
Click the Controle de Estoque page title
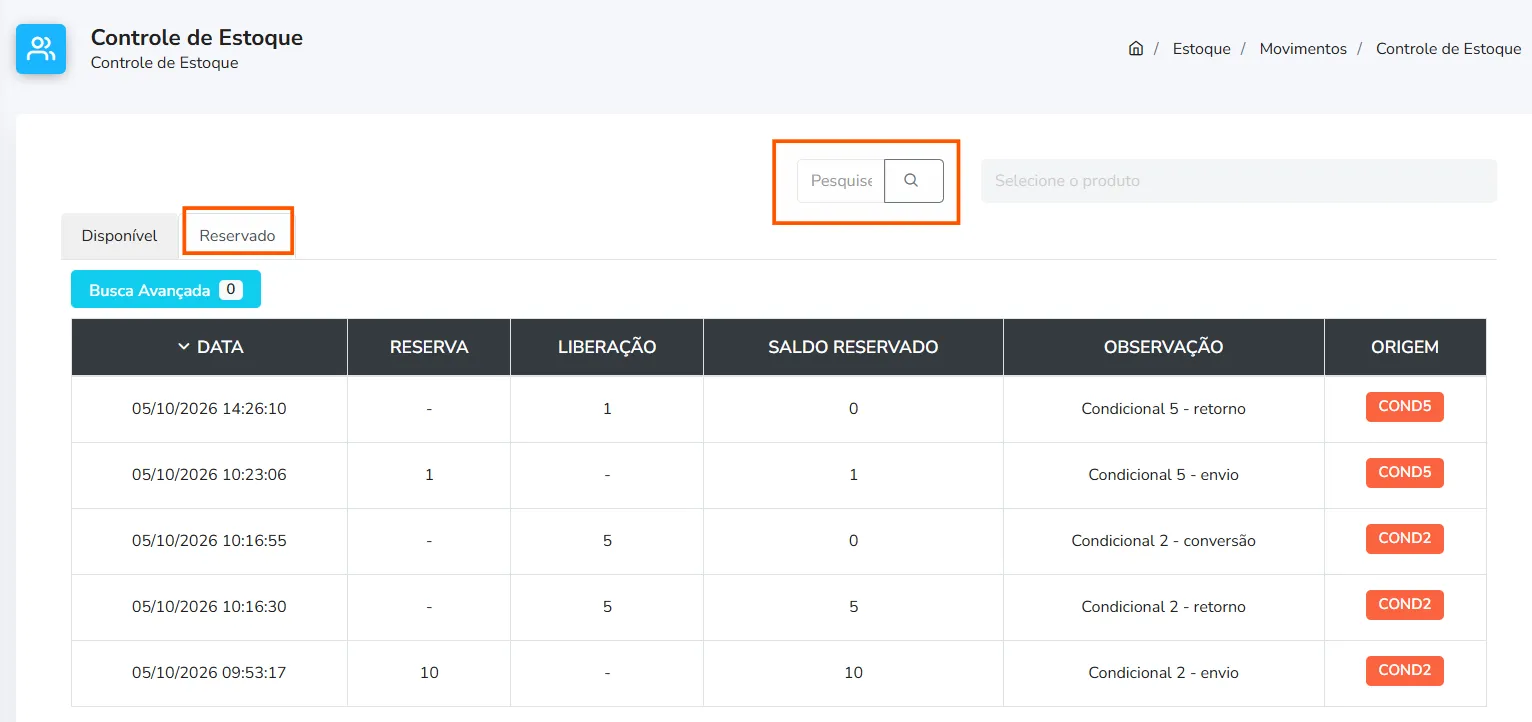(x=197, y=37)
